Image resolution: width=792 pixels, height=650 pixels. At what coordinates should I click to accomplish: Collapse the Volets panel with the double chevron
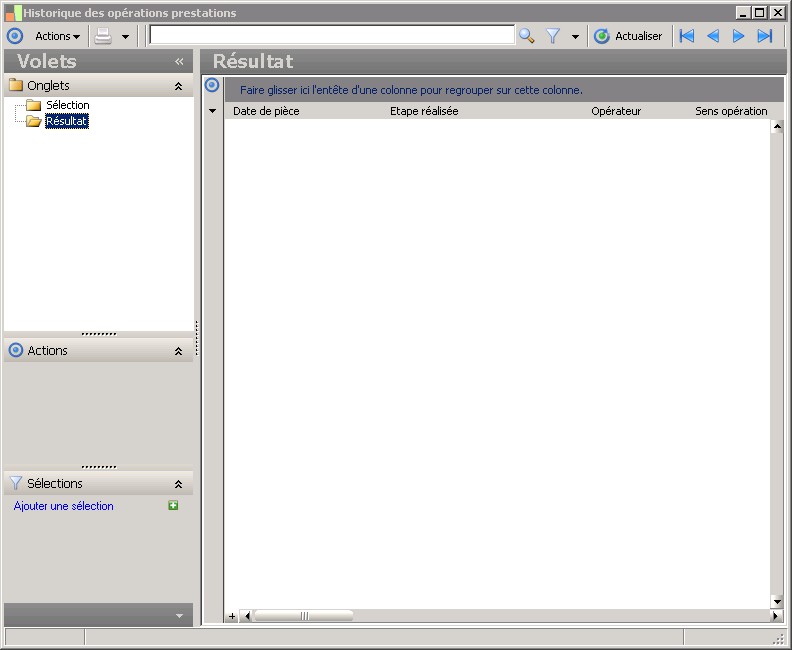(179, 62)
